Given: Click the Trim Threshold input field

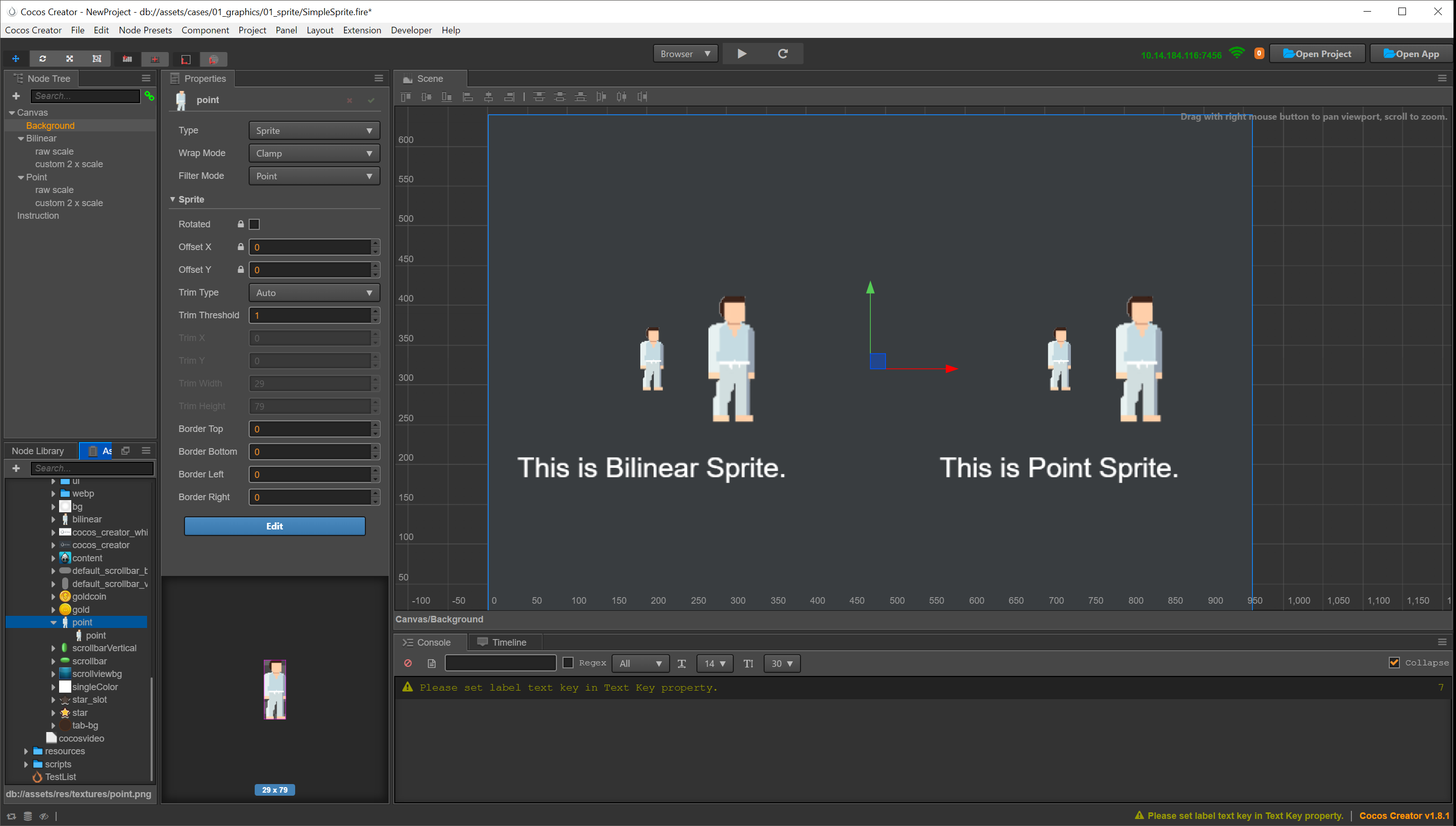Looking at the screenshot, I should [x=310, y=315].
